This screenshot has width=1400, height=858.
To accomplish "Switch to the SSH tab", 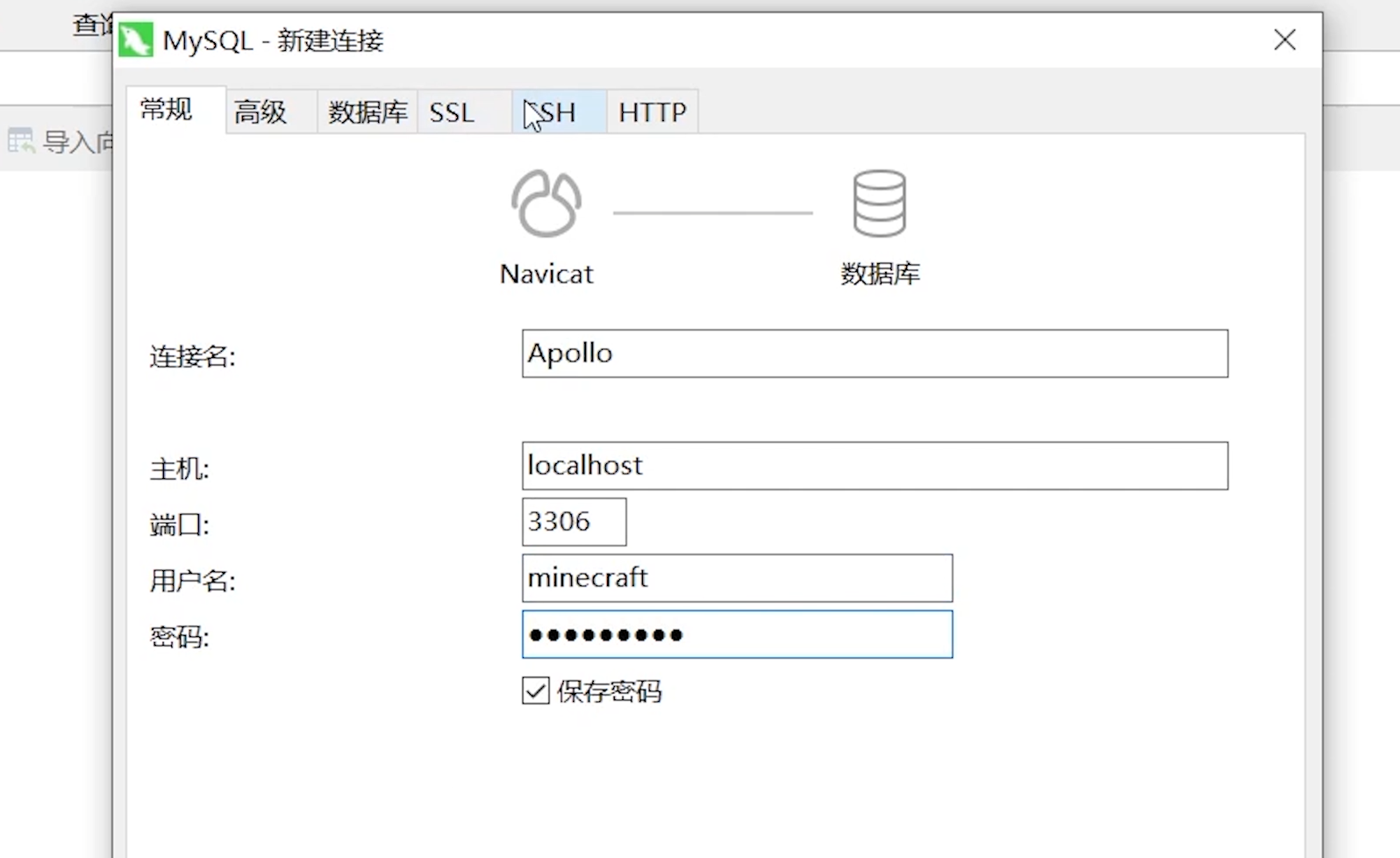I will click(559, 111).
